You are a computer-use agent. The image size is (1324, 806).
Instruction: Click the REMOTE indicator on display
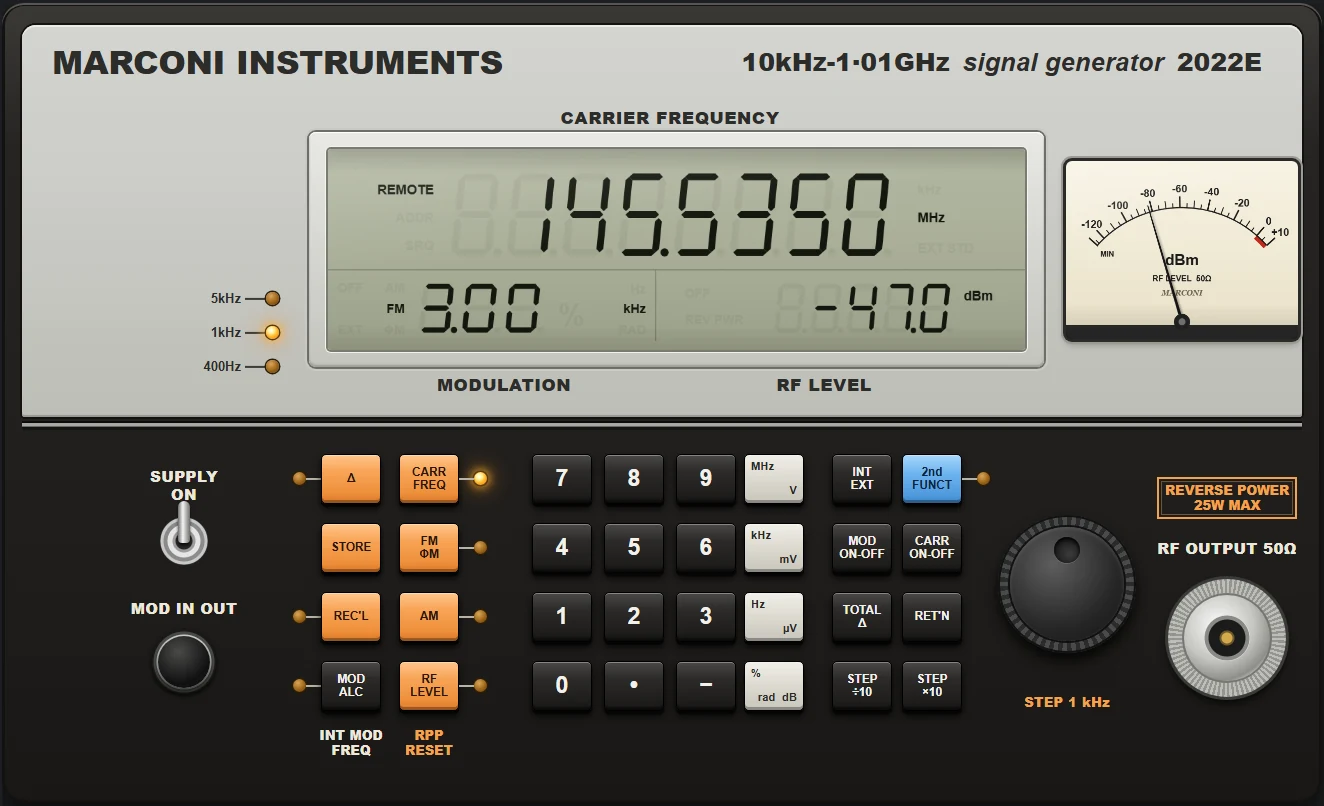(x=405, y=189)
